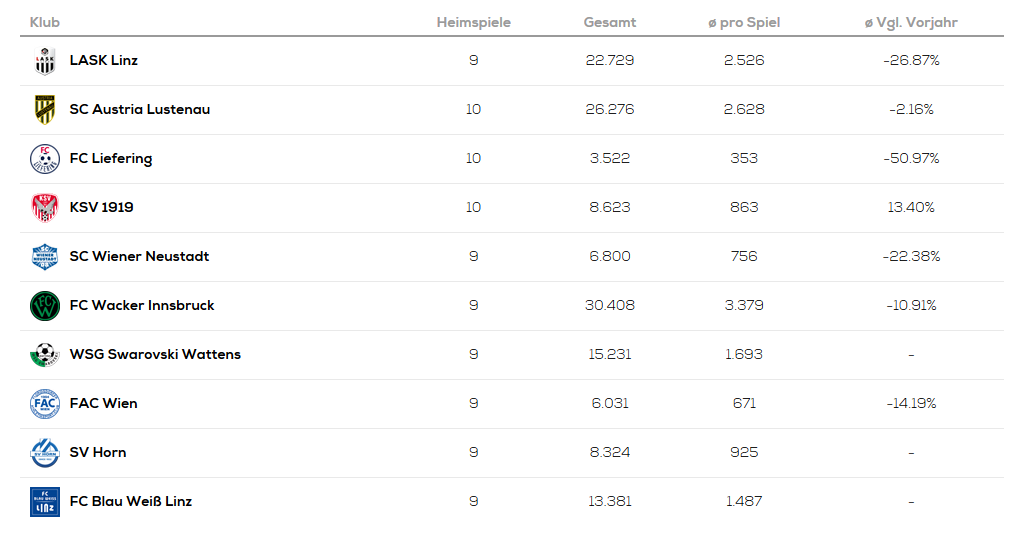Sort by the Gesamt column header

(x=609, y=22)
